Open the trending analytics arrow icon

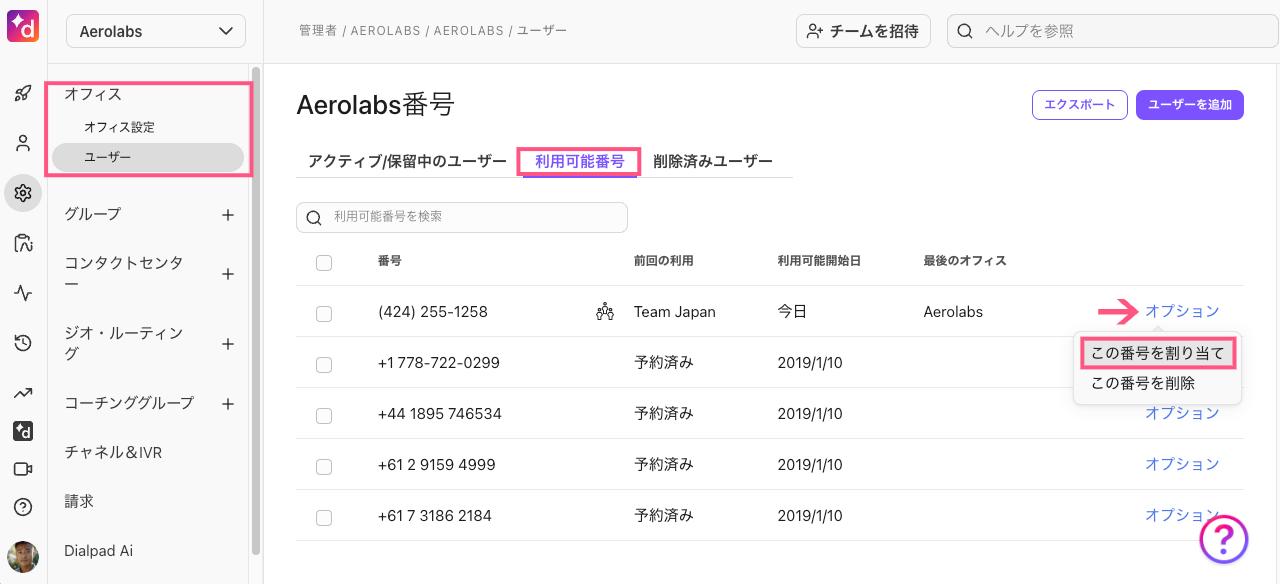pyautogui.click(x=23, y=393)
